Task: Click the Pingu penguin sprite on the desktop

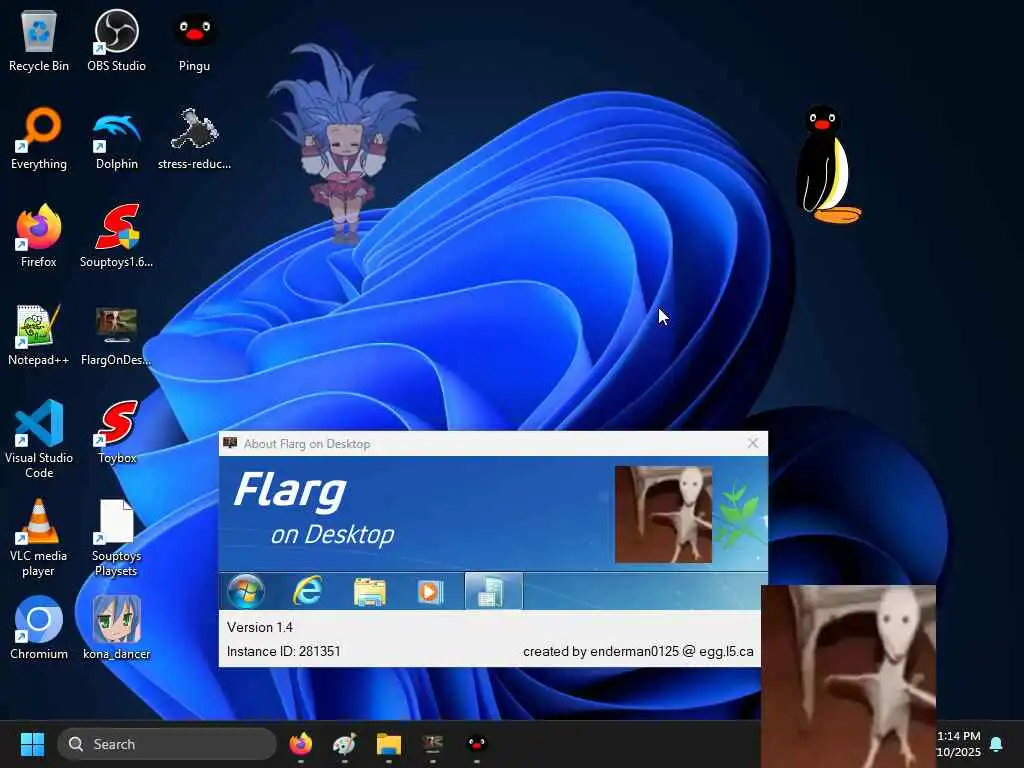Action: (827, 165)
